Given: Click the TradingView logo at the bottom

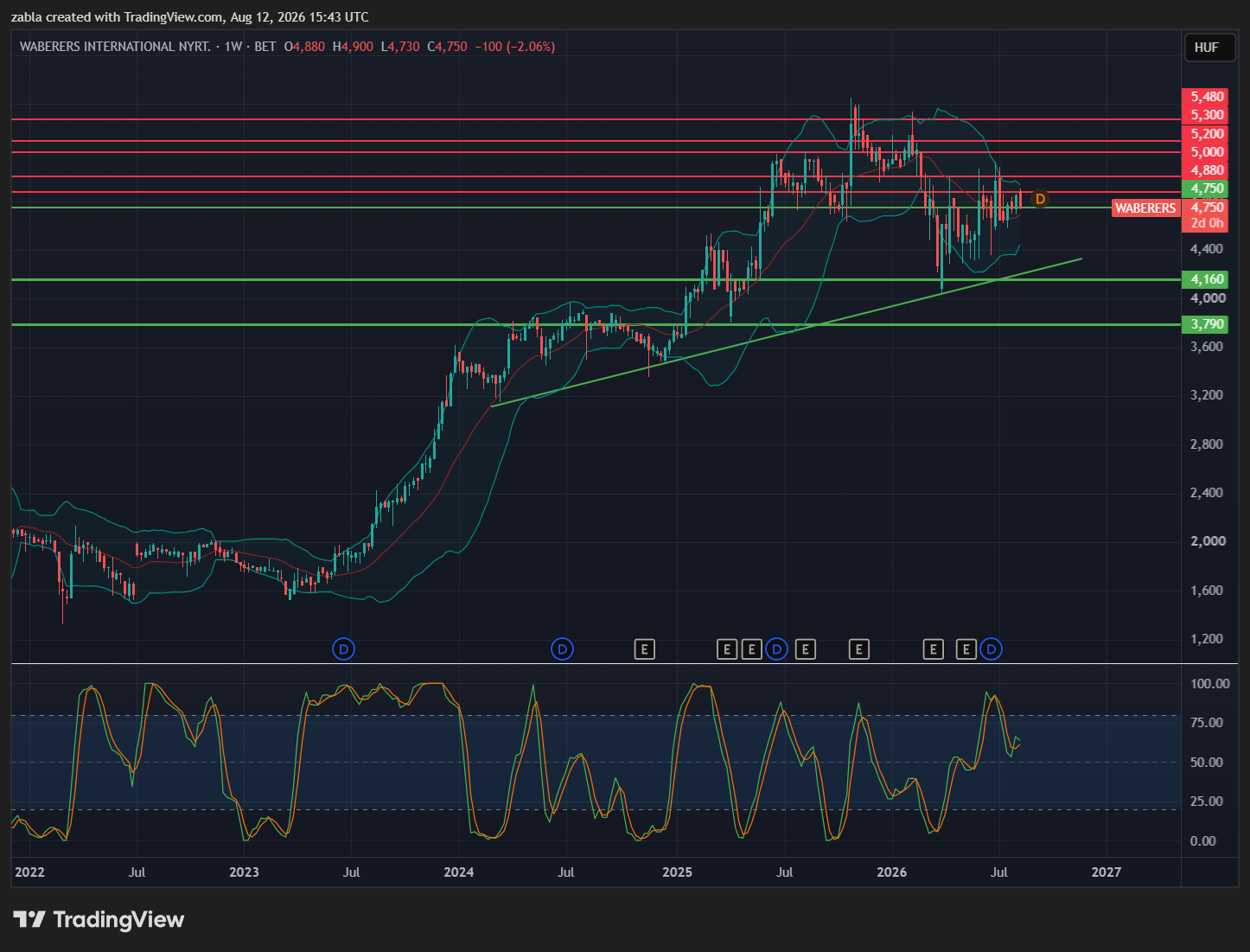Looking at the screenshot, I should (x=99, y=919).
